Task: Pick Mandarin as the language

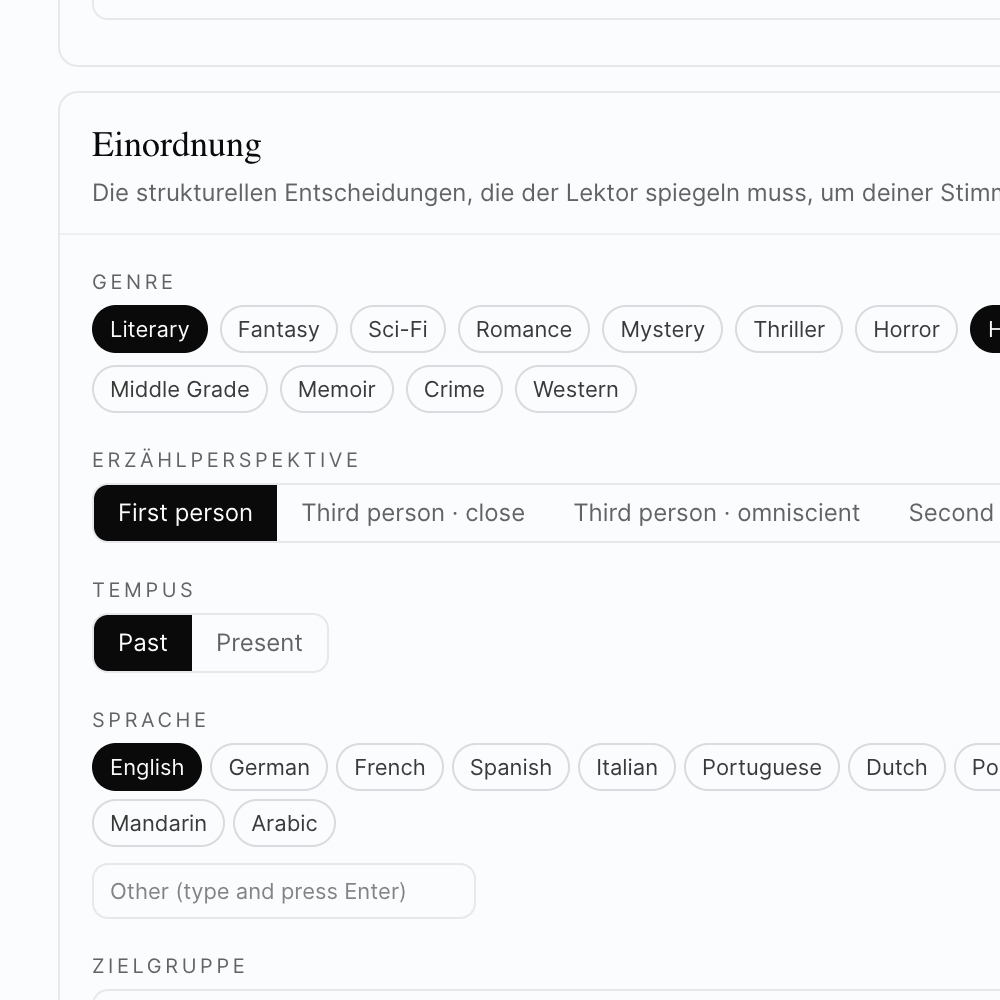Action: [x=158, y=823]
